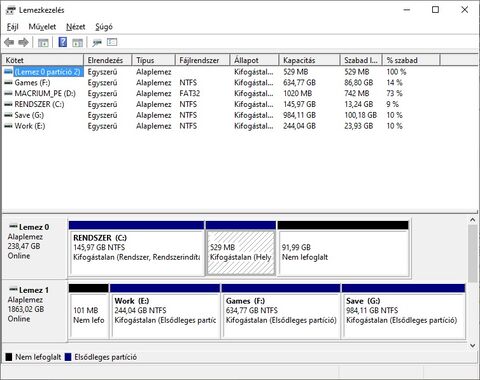Sort by the Kötet column header
Screen dimensions: 480x380
43,60
